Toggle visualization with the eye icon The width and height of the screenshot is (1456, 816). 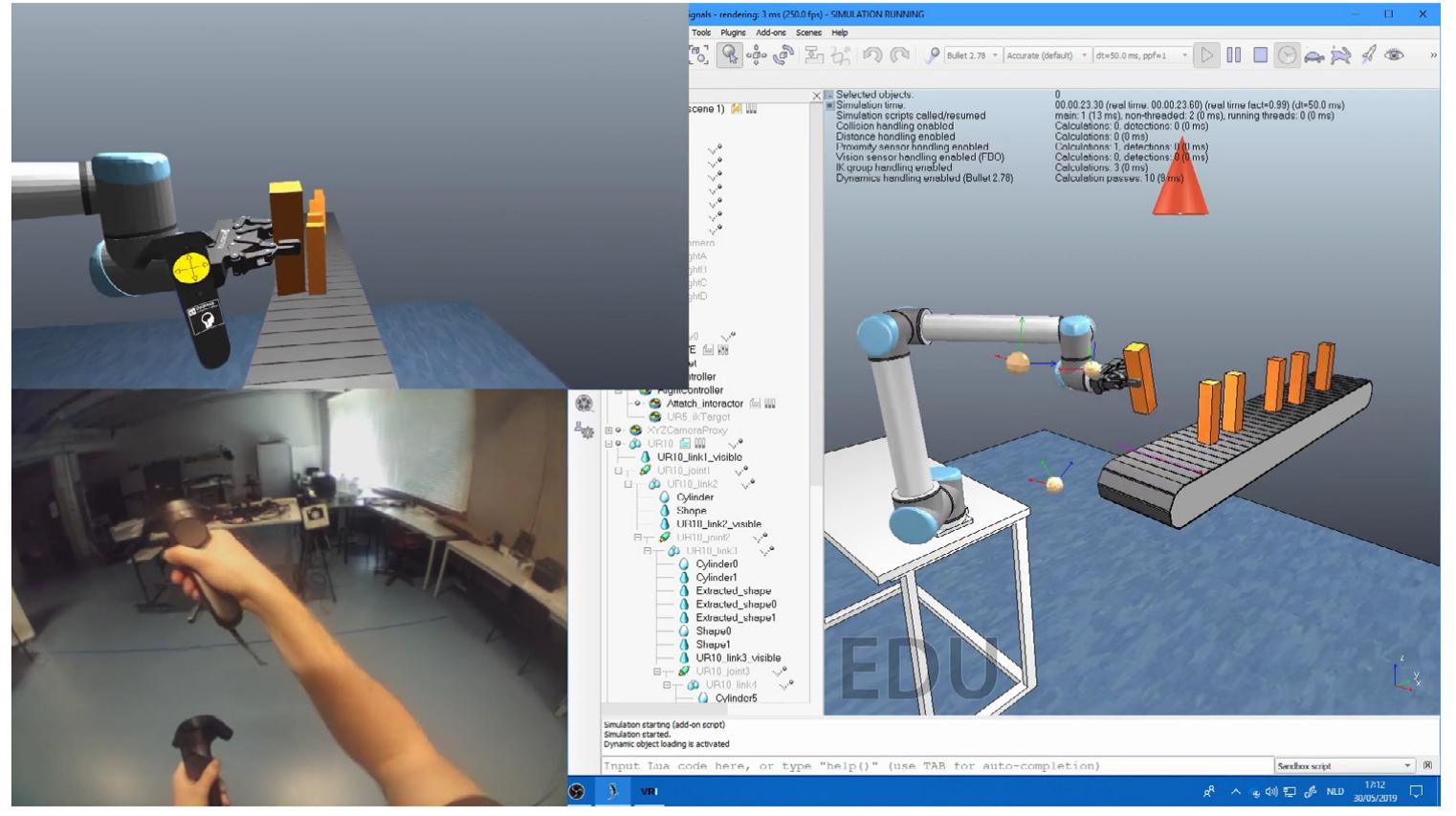point(1395,55)
